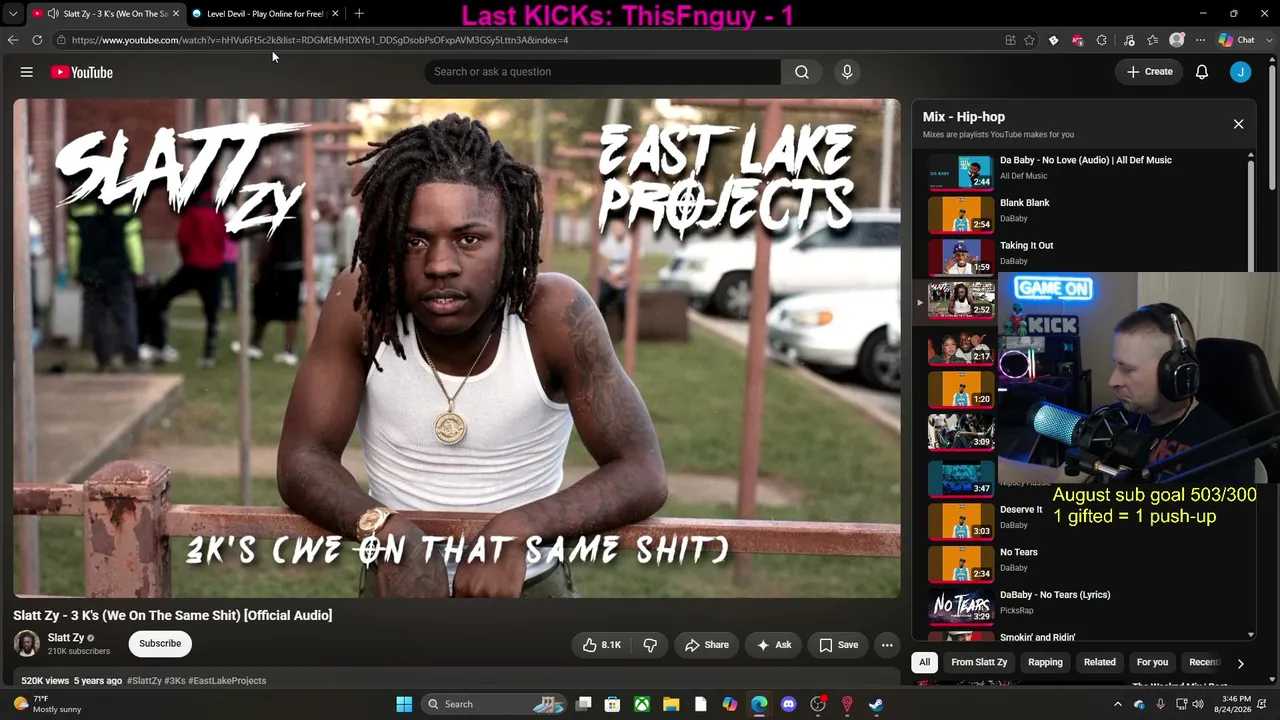Open the browser profile icon
Viewport: 1280px width, 720px height.
click(x=1177, y=40)
